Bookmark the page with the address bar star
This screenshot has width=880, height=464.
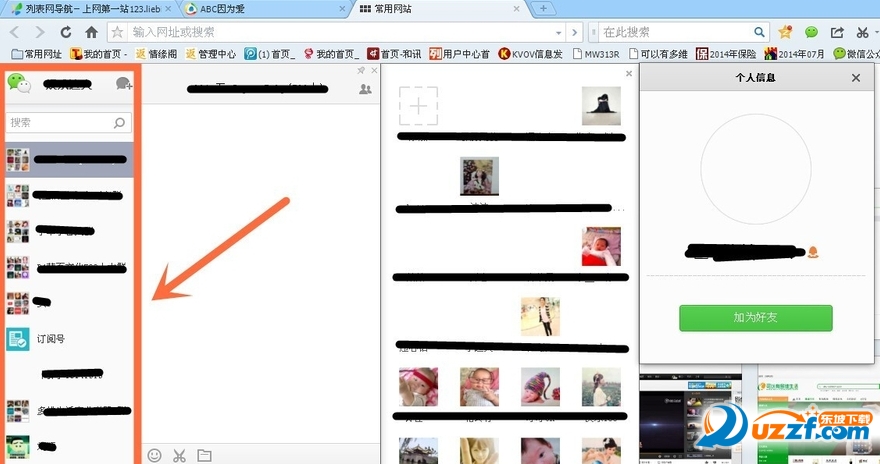tap(117, 32)
